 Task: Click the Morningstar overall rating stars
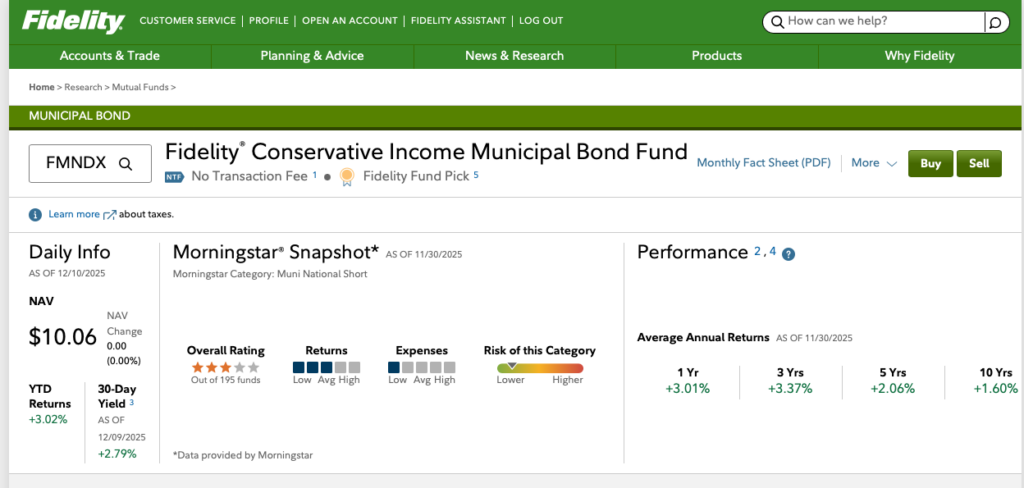click(225, 367)
